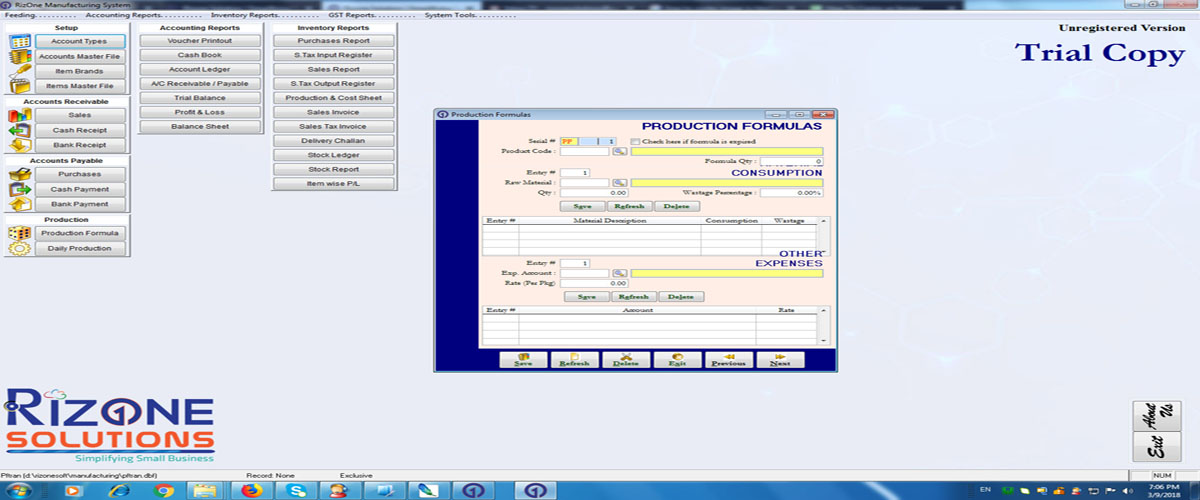Click the Exp. Account lookup magnifier icon

coord(619,273)
